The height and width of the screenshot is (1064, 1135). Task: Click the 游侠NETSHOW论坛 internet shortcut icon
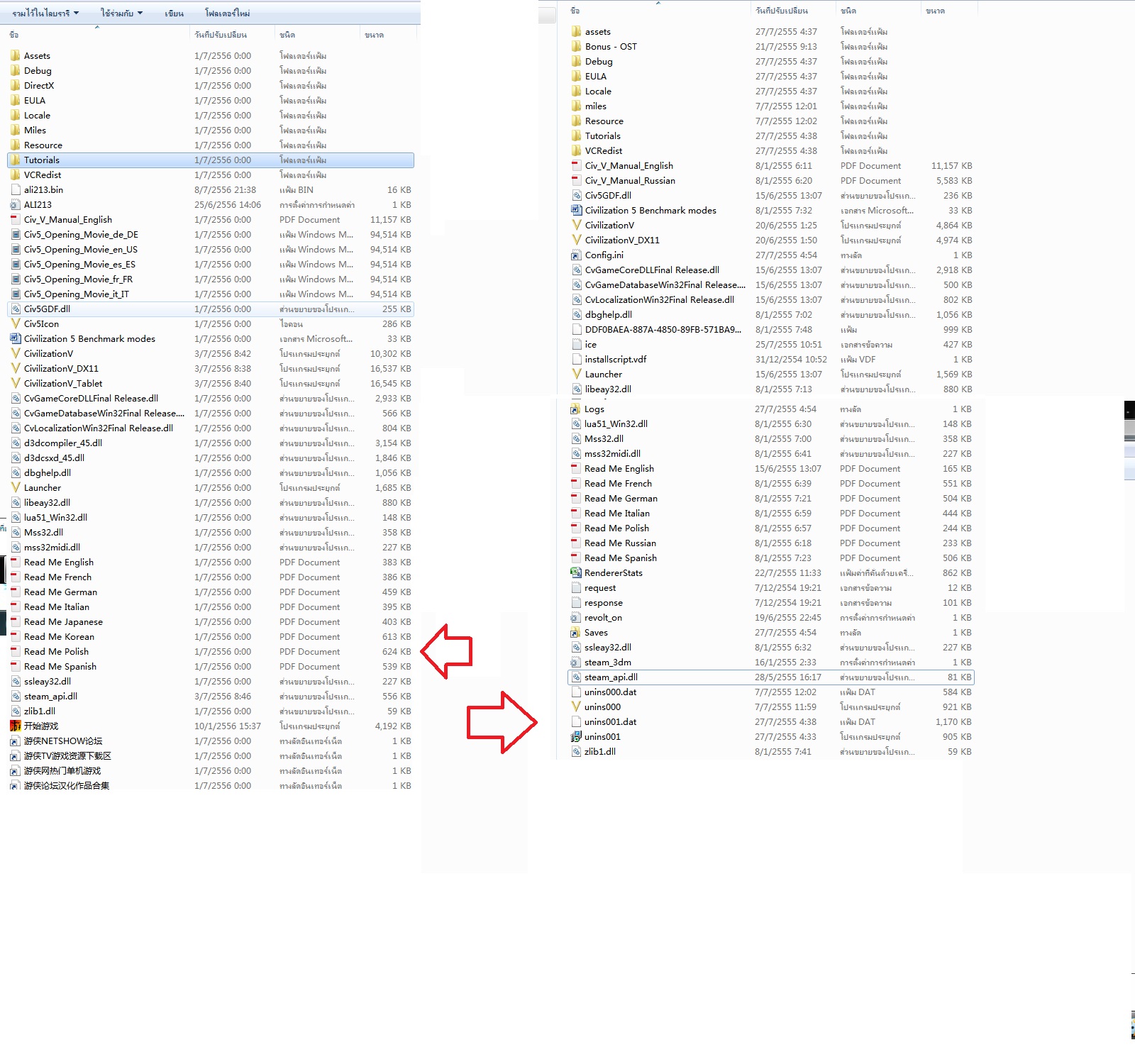pos(16,741)
